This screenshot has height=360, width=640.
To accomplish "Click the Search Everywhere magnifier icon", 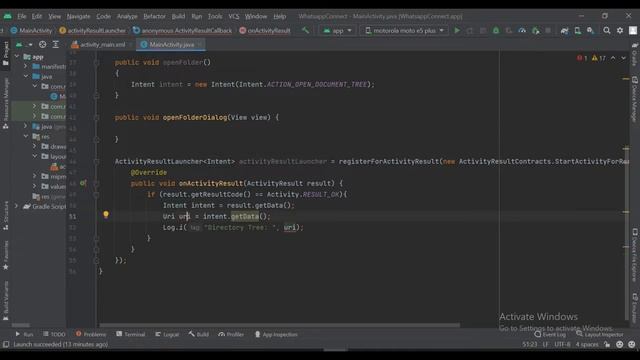I will (x=607, y=30).
